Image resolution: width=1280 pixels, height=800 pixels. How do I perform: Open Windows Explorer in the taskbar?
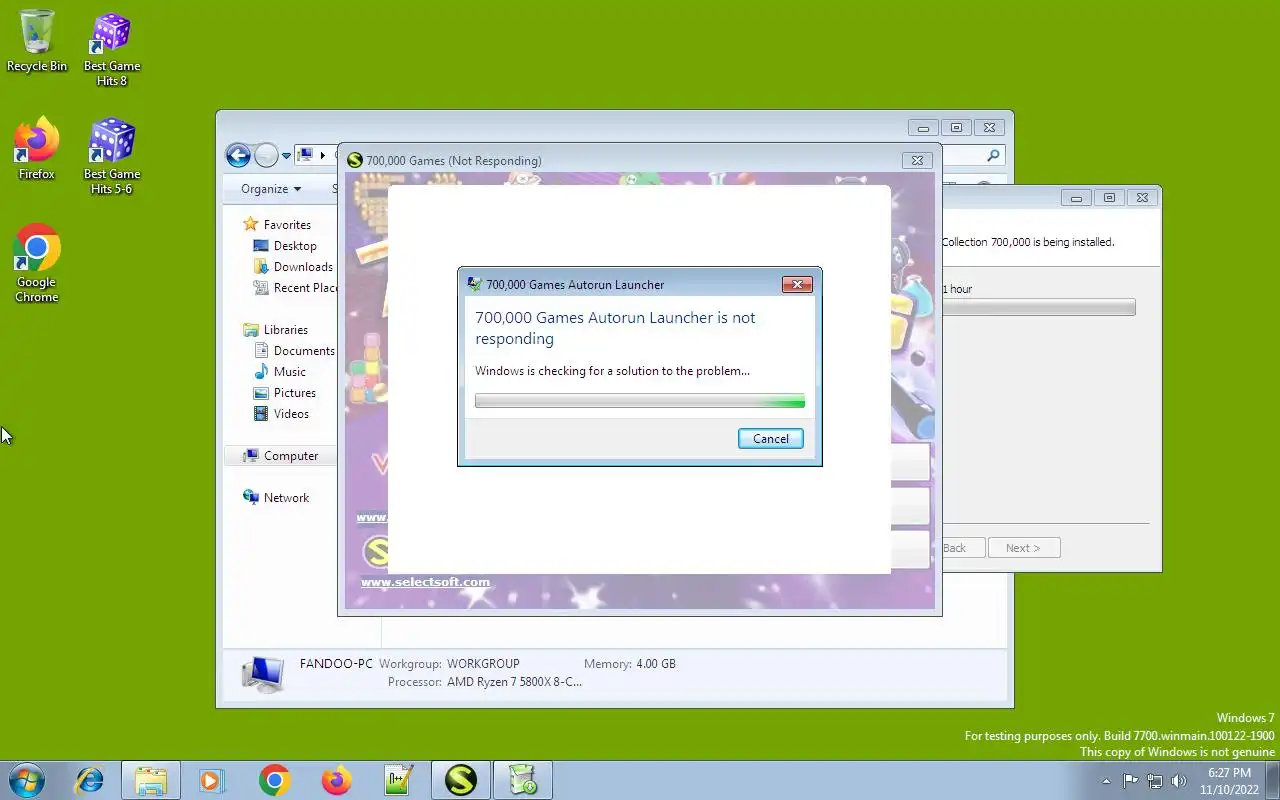tap(151, 780)
